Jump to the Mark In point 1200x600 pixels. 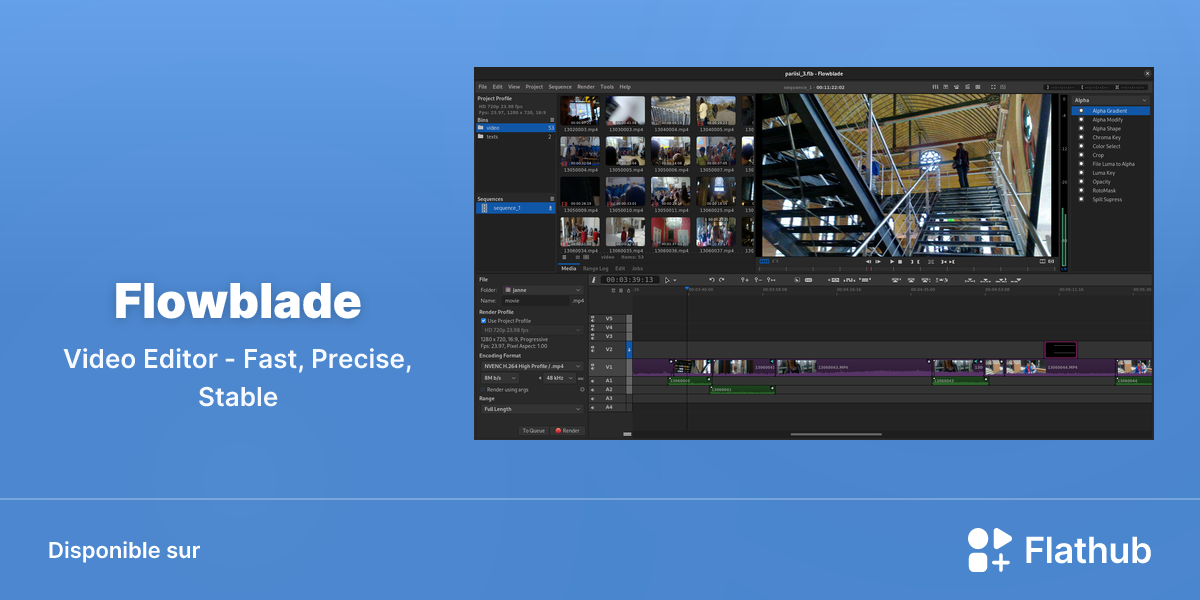pos(944,262)
